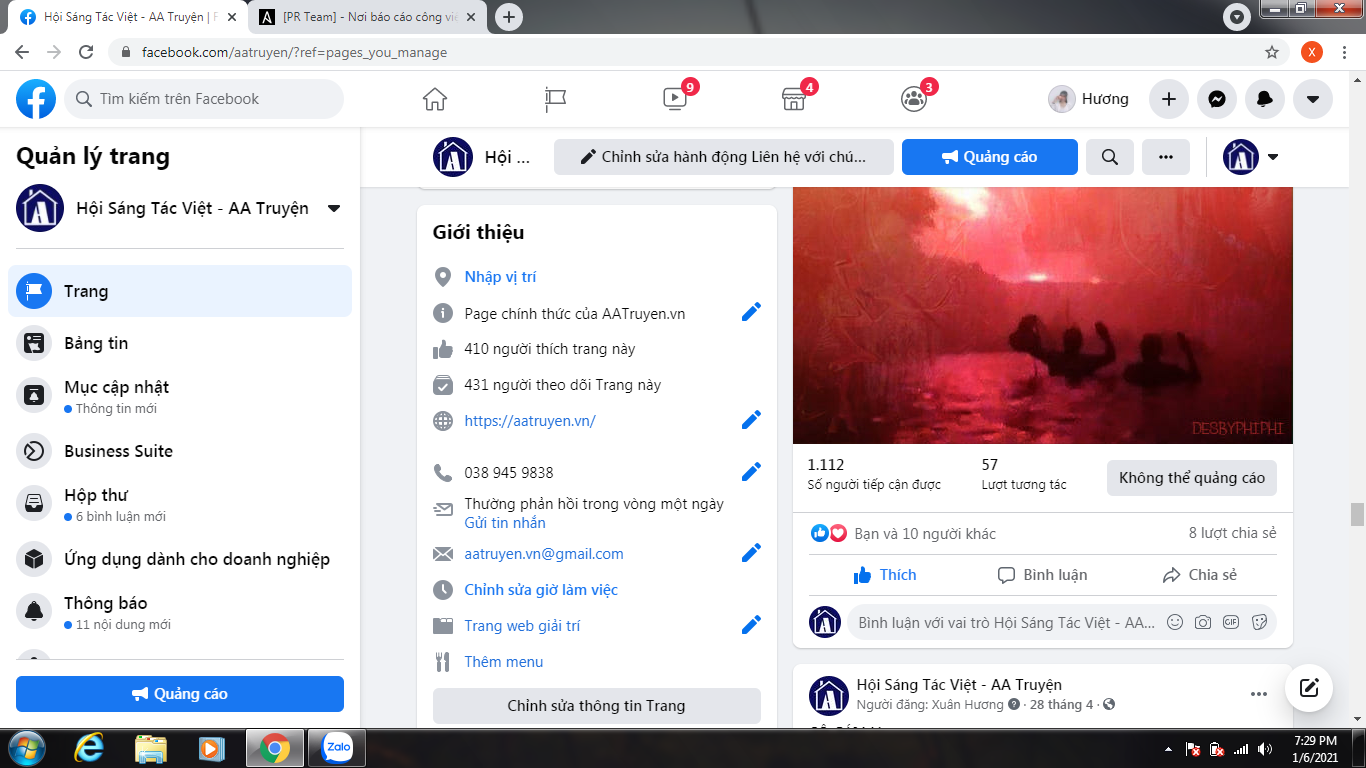Edit email address pencil icon
Image resolution: width=1366 pixels, height=768 pixels.
pyautogui.click(x=751, y=553)
